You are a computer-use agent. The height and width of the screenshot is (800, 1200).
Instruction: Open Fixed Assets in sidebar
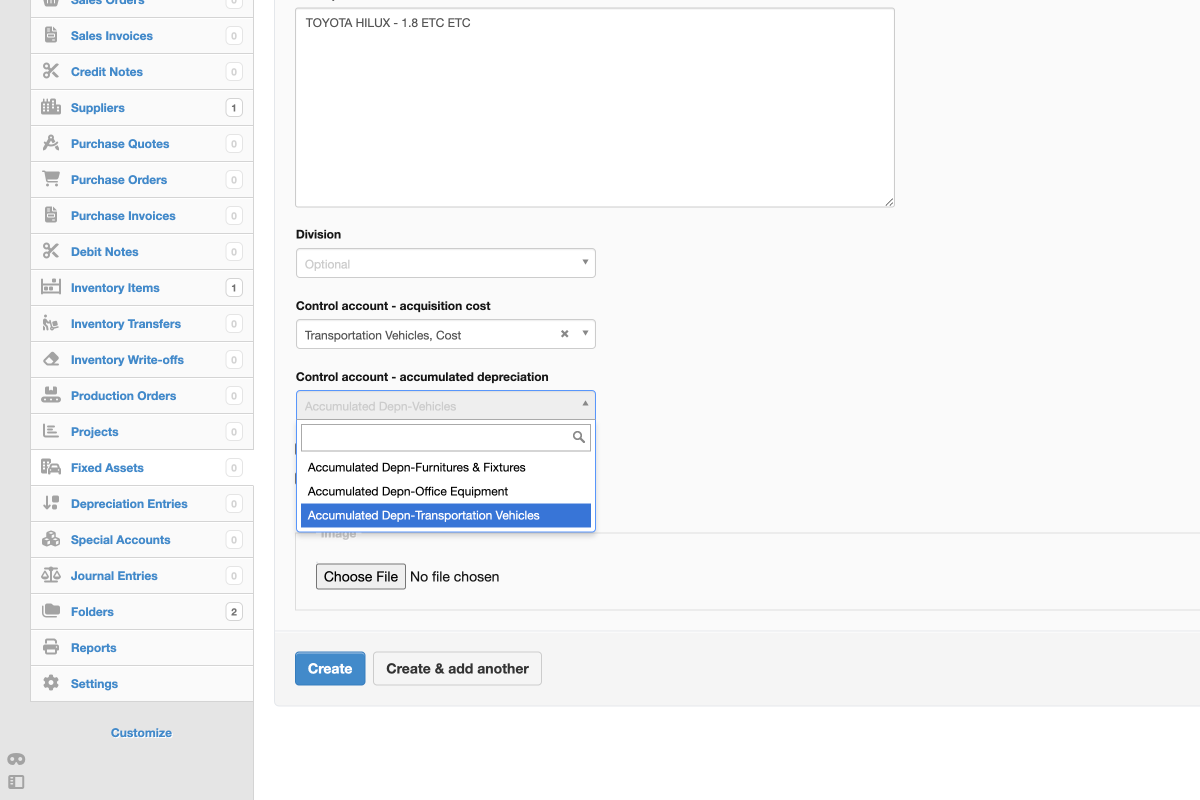coord(142,468)
